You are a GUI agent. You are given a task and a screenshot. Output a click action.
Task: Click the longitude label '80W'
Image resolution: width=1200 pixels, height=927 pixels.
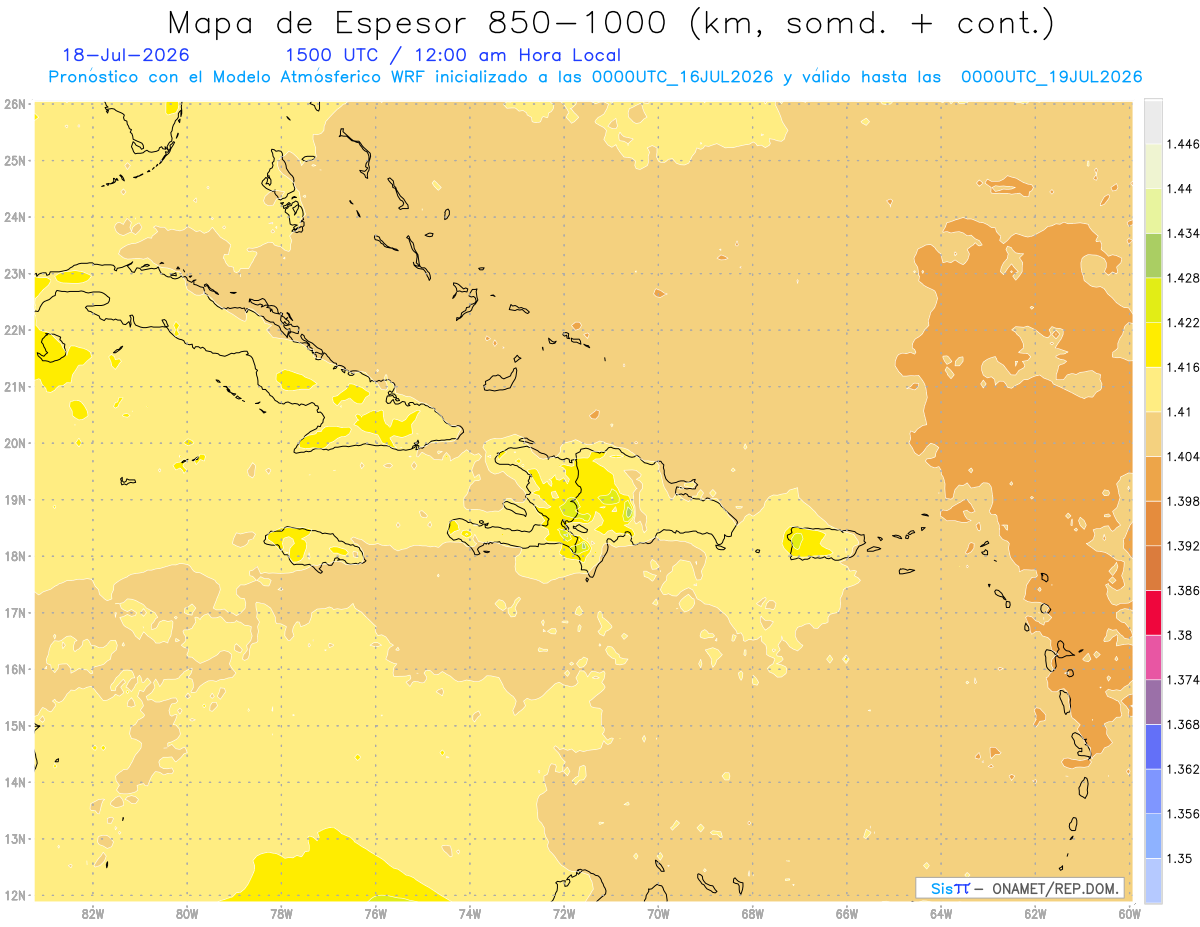click(x=187, y=914)
